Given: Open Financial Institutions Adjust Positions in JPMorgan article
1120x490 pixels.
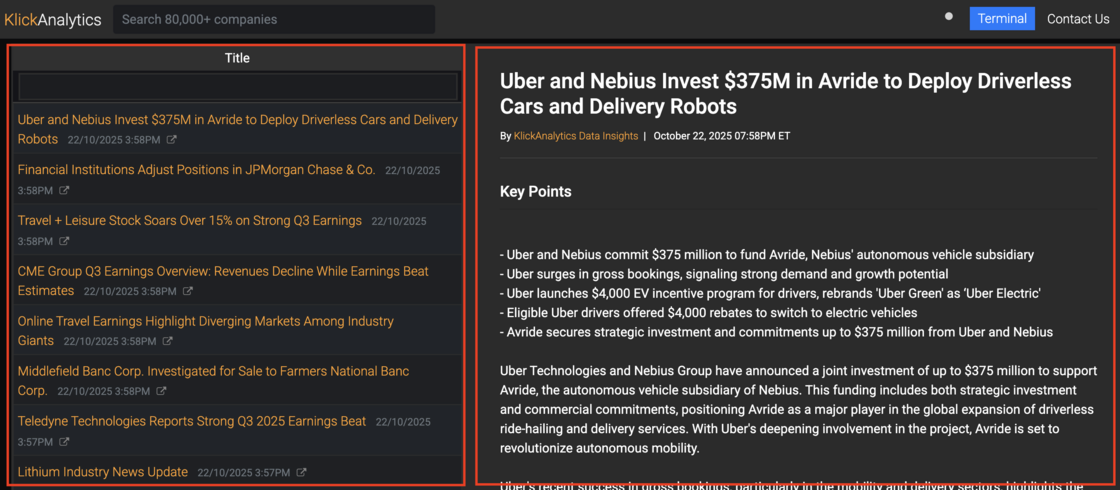Looking at the screenshot, I should coord(196,170).
